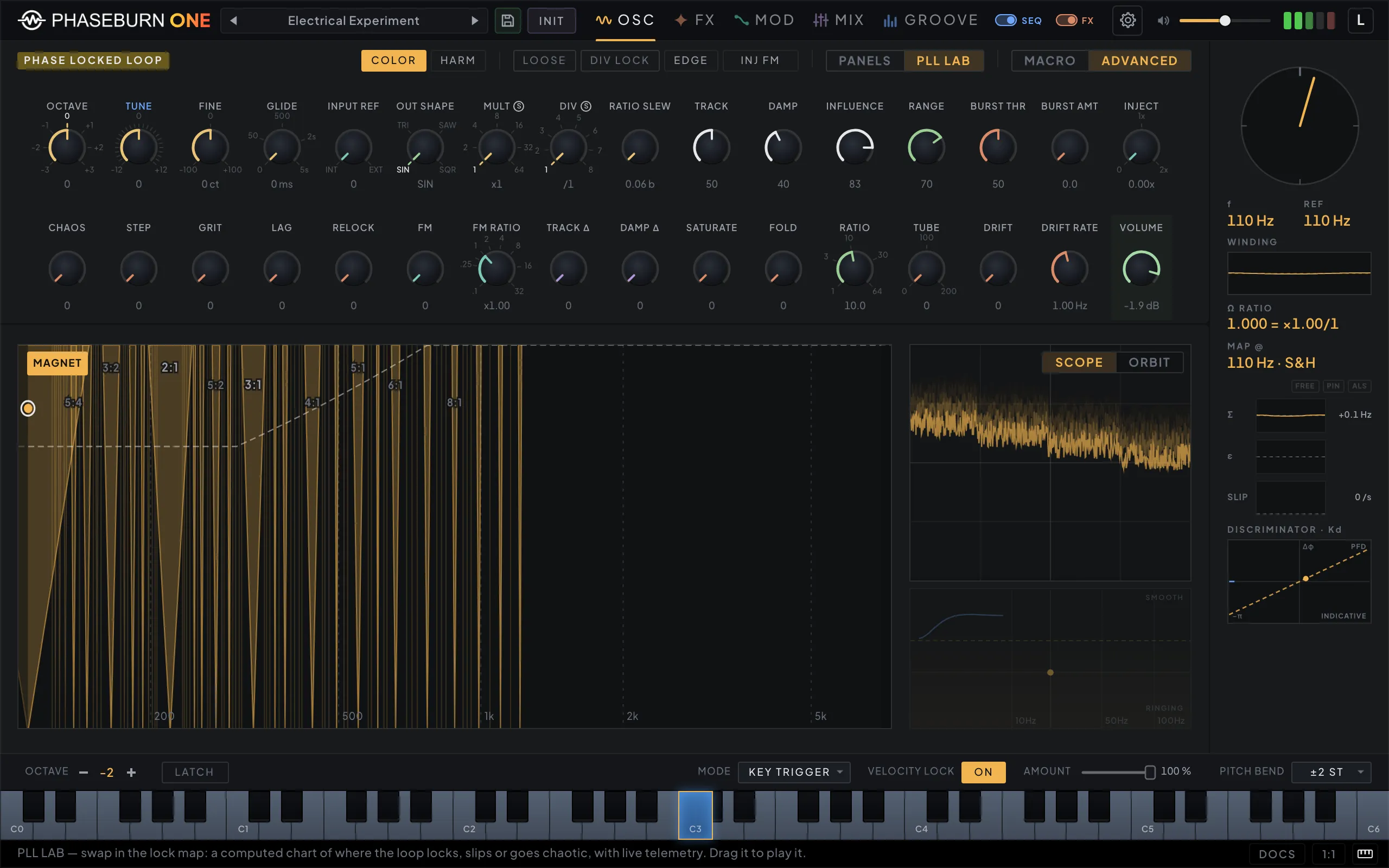
Task: Open the Pitch Bend range dropdown
Action: coord(1331,772)
